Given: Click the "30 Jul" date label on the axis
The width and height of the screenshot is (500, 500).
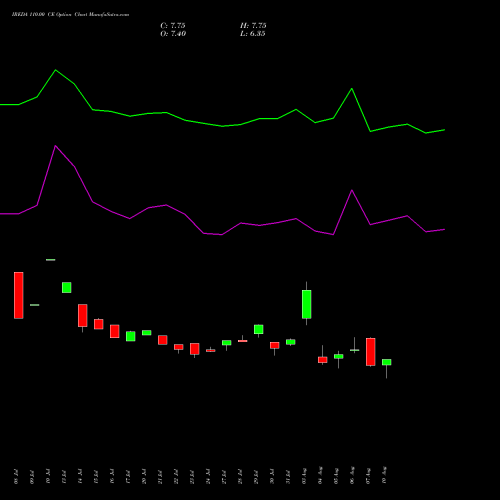Looking at the screenshot, I should [x=272, y=476].
